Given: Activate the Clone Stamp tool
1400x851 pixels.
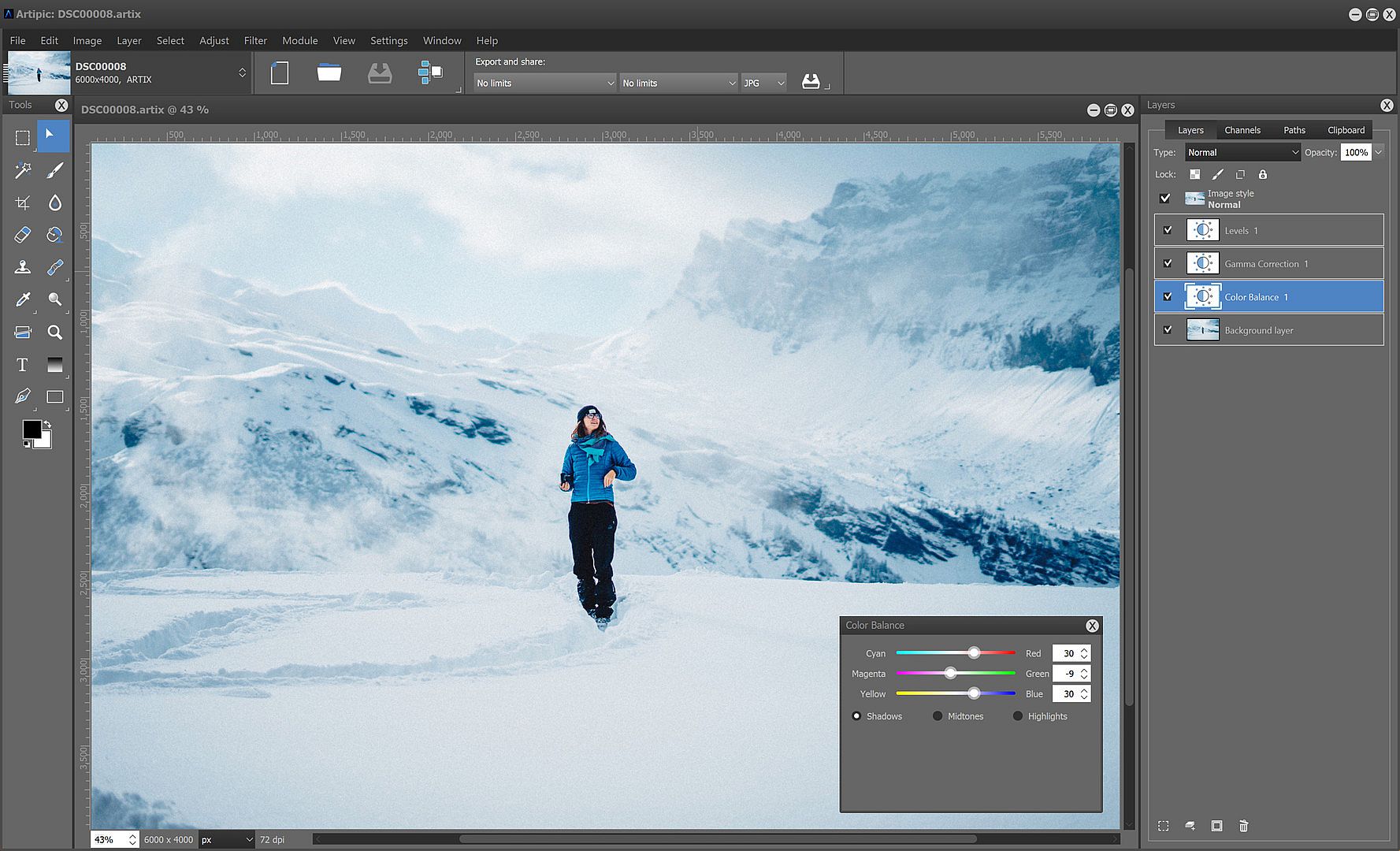Looking at the screenshot, I should click(22, 268).
